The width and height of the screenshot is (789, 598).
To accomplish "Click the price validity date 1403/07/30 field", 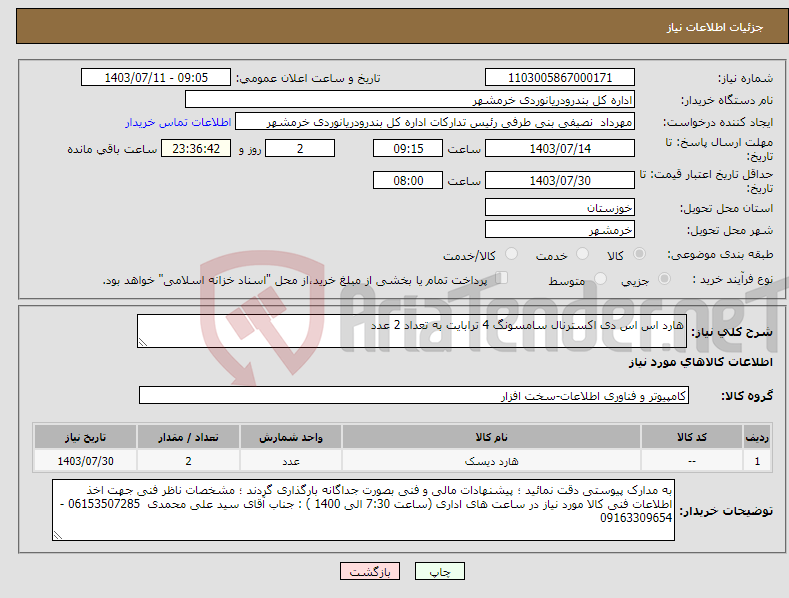I will coord(560,180).
